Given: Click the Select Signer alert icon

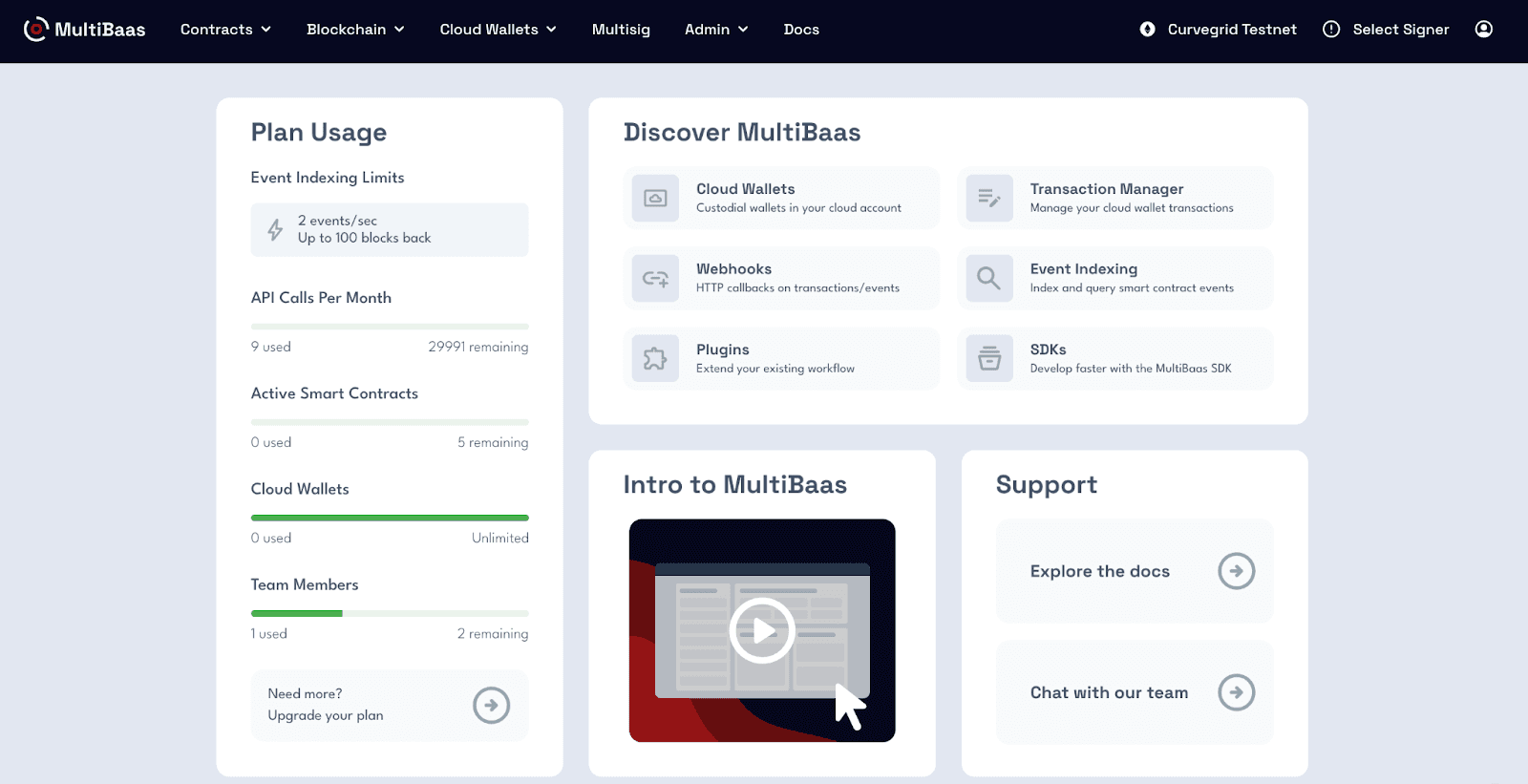Looking at the screenshot, I should point(1331,30).
